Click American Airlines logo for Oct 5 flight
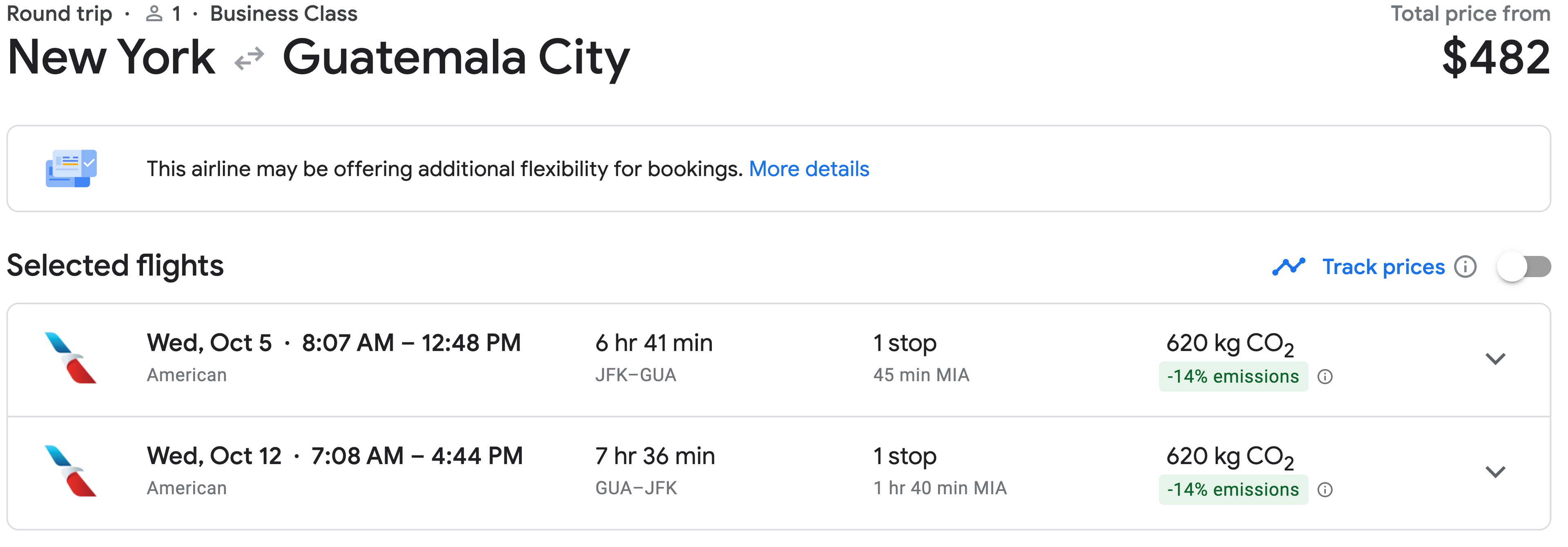This screenshot has height=547, width=1568. [71, 358]
